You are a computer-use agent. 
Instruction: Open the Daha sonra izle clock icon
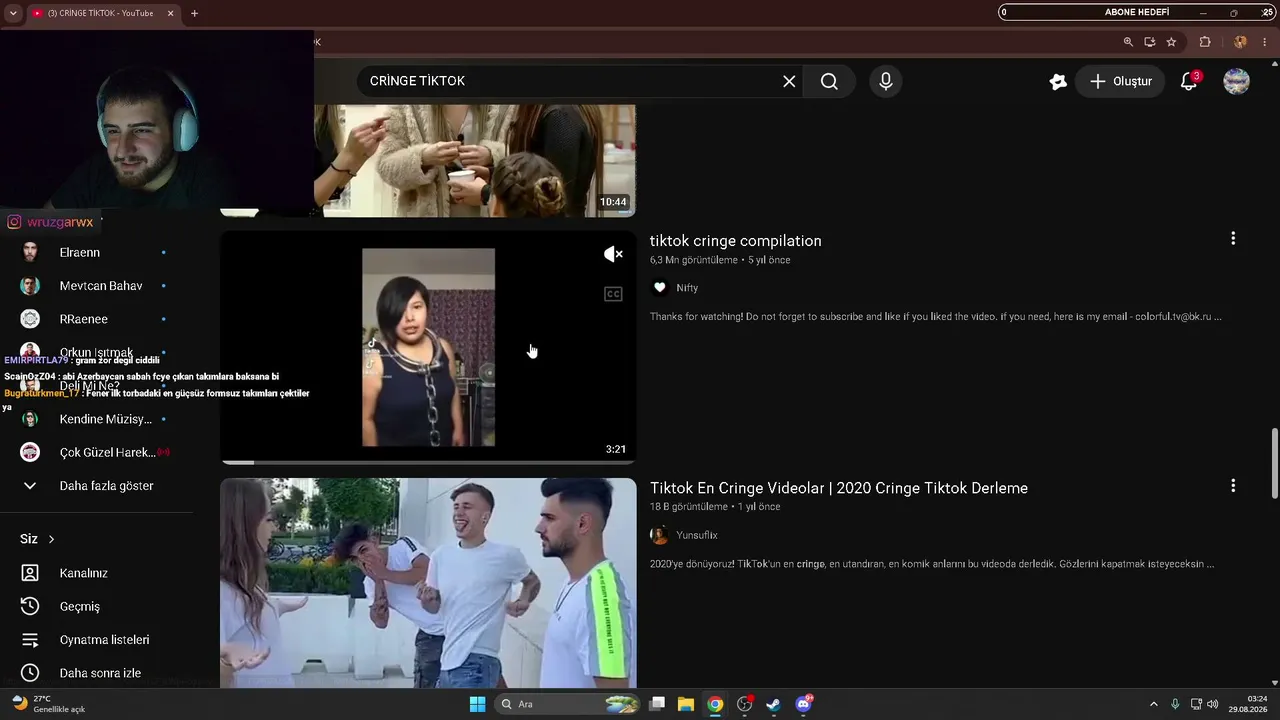[30, 673]
